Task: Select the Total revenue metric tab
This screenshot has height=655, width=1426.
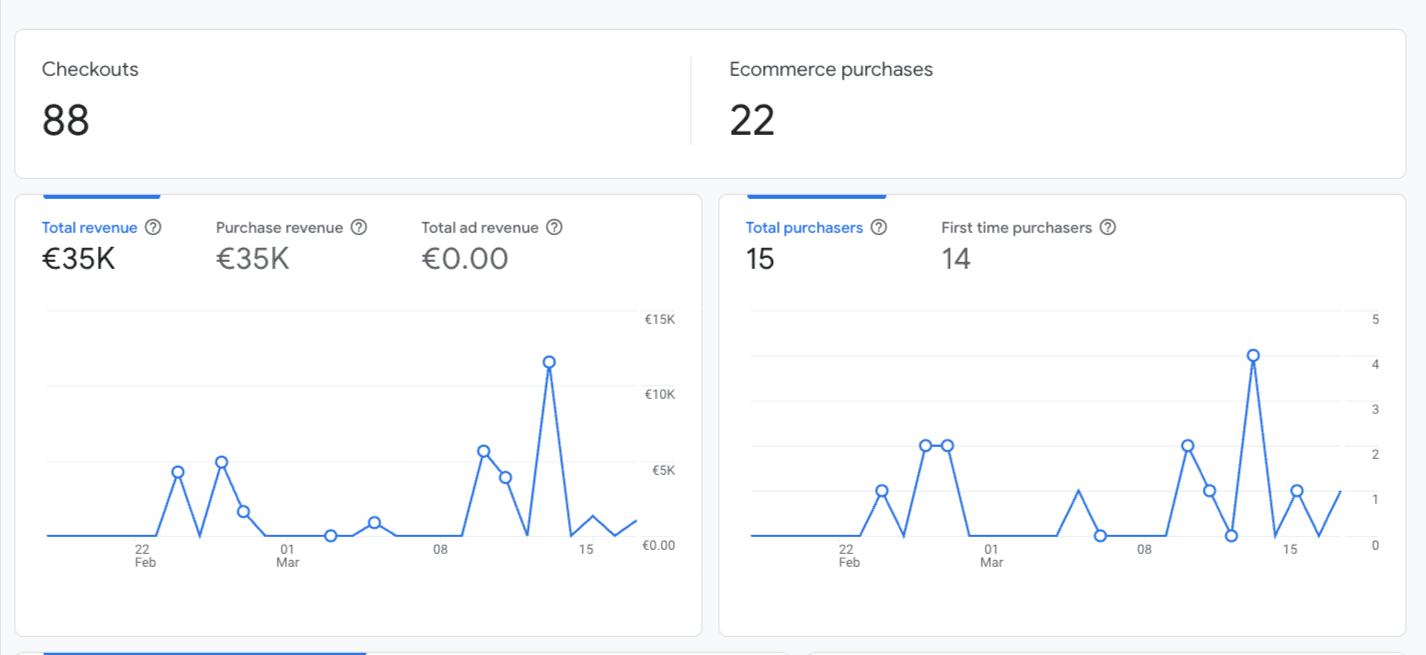Action: coord(89,227)
